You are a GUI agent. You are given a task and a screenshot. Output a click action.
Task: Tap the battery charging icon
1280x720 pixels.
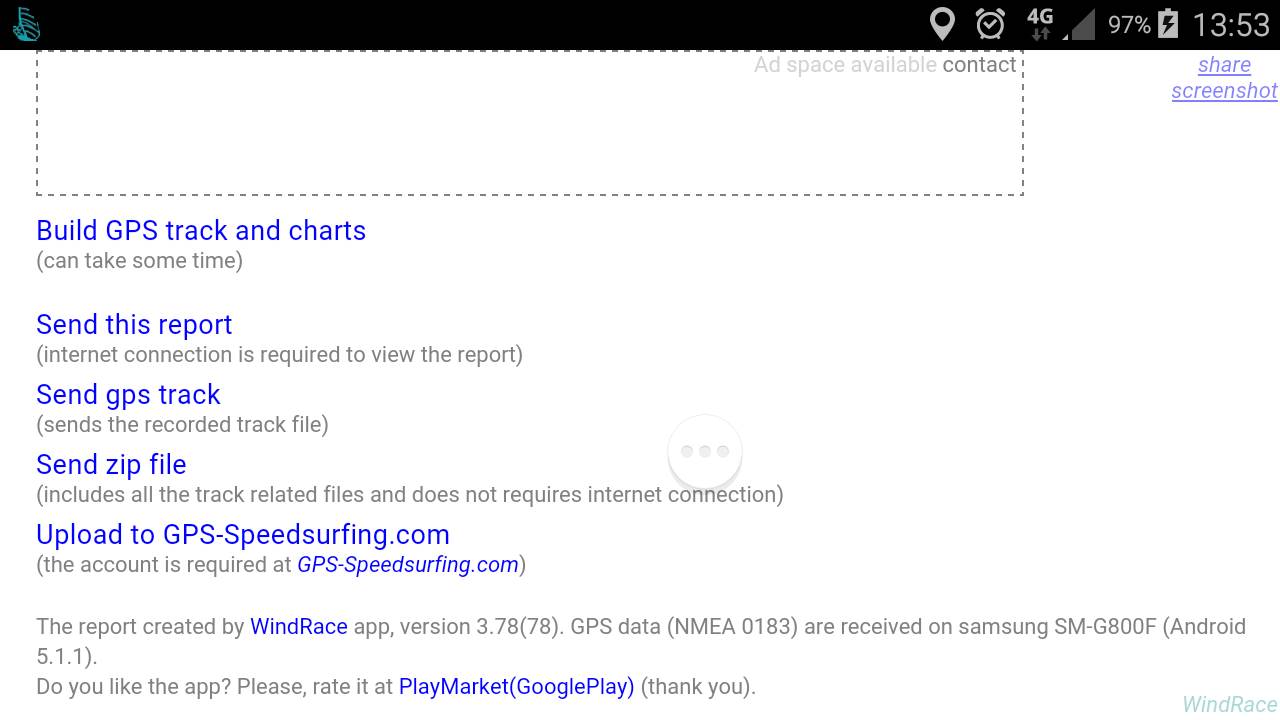1168,24
